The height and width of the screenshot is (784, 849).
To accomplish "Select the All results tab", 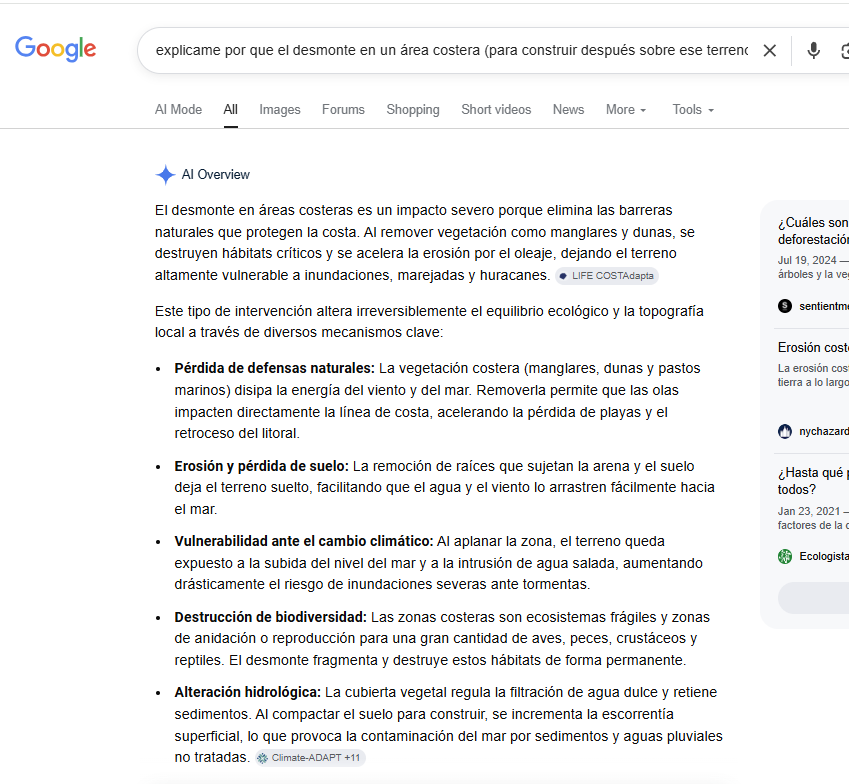I will 231,109.
